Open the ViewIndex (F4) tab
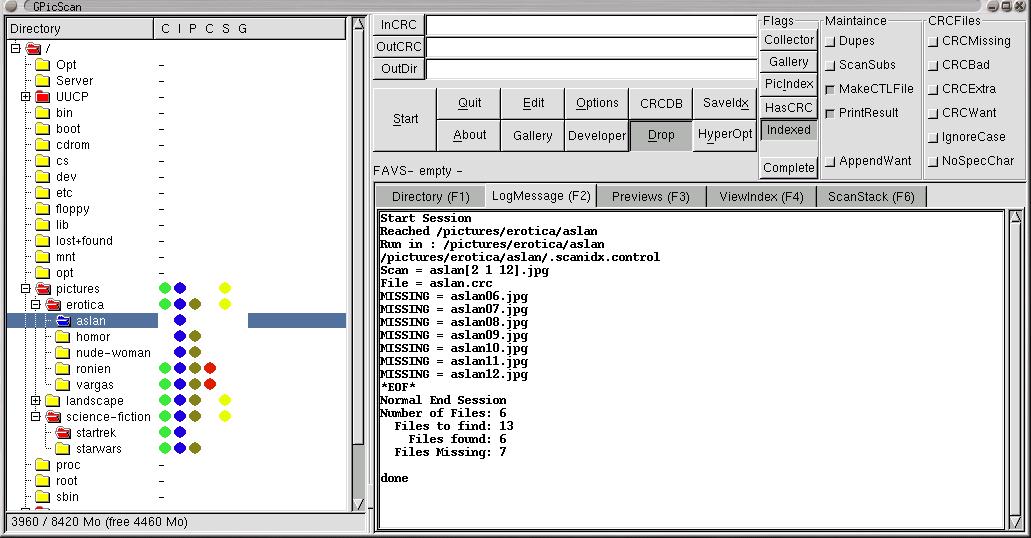This screenshot has width=1031, height=538. [x=761, y=197]
